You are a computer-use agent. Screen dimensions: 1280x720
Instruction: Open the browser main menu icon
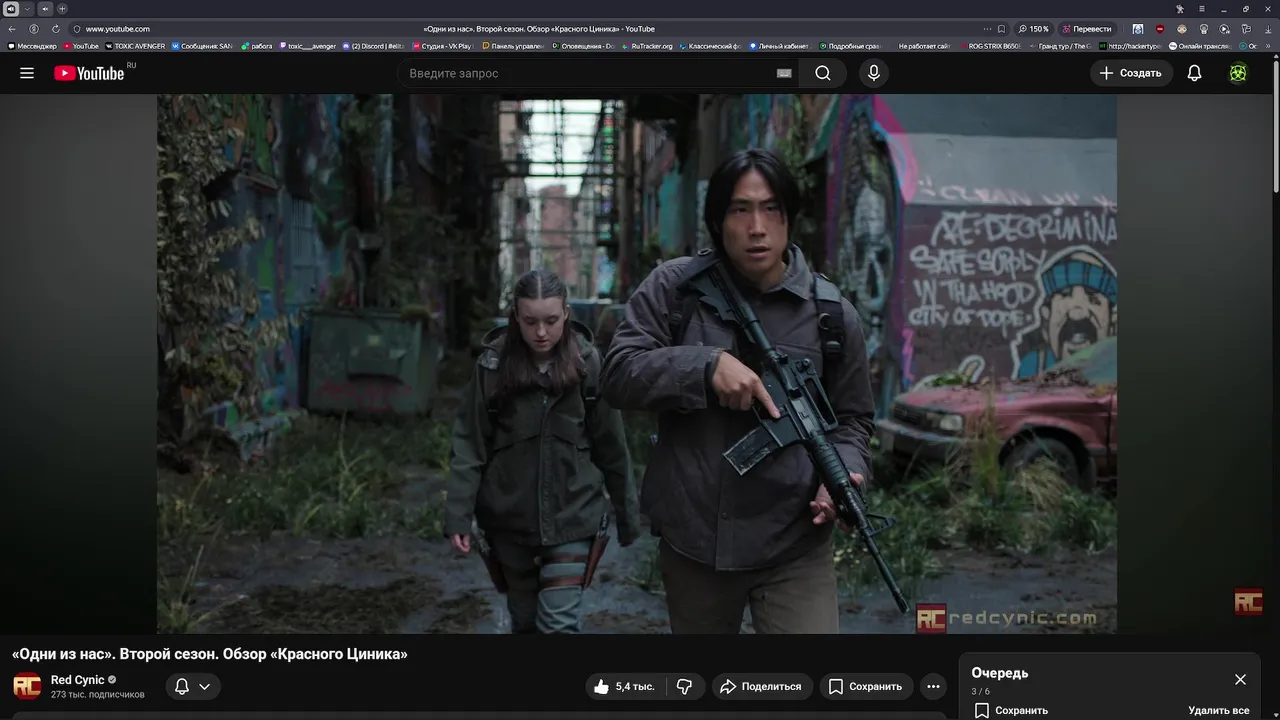pyautogui.click(x=1202, y=9)
